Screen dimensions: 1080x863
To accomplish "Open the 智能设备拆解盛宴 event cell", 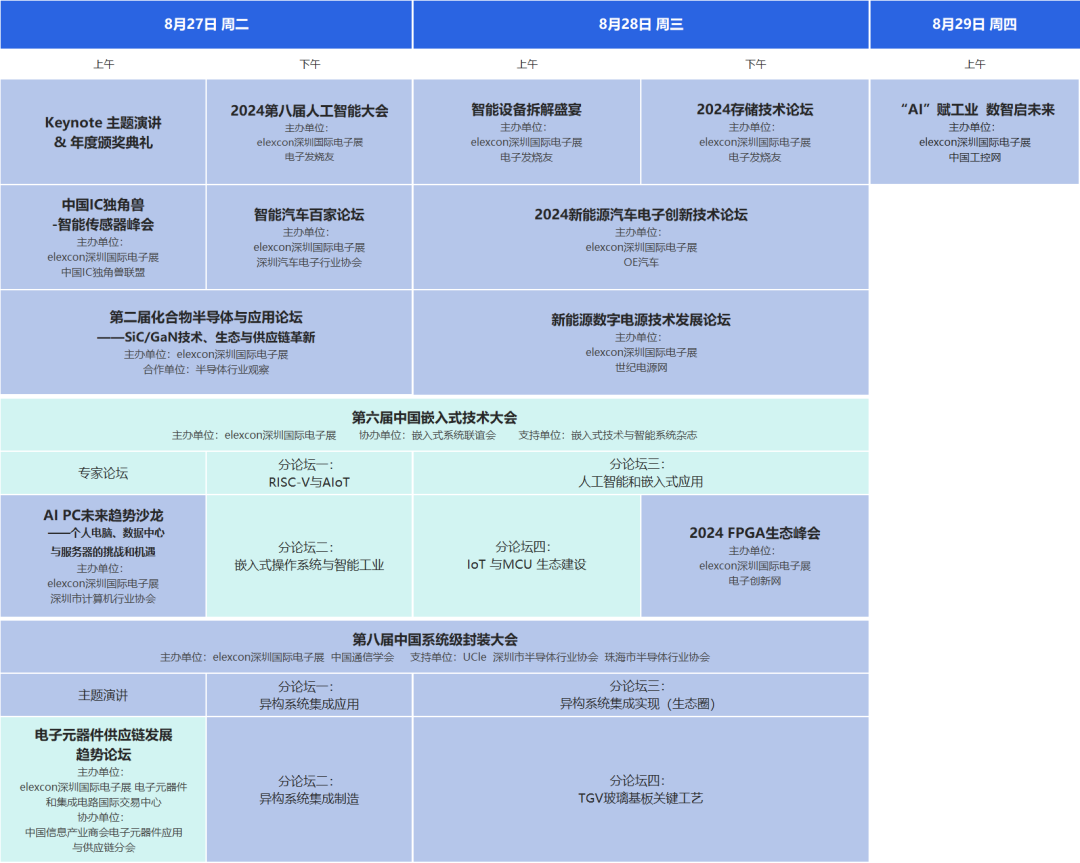I will (x=528, y=131).
